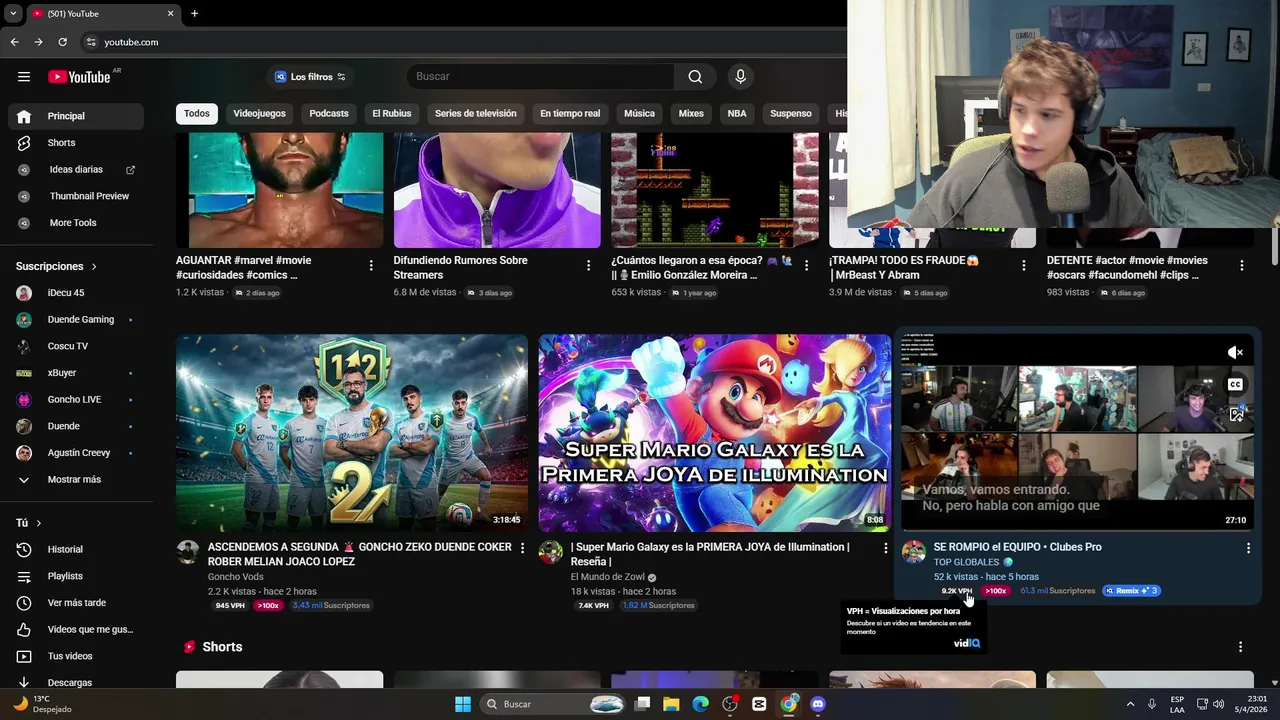The width and height of the screenshot is (1280, 720).
Task: Open the Duende Gaming subscription
Action: pos(76,320)
